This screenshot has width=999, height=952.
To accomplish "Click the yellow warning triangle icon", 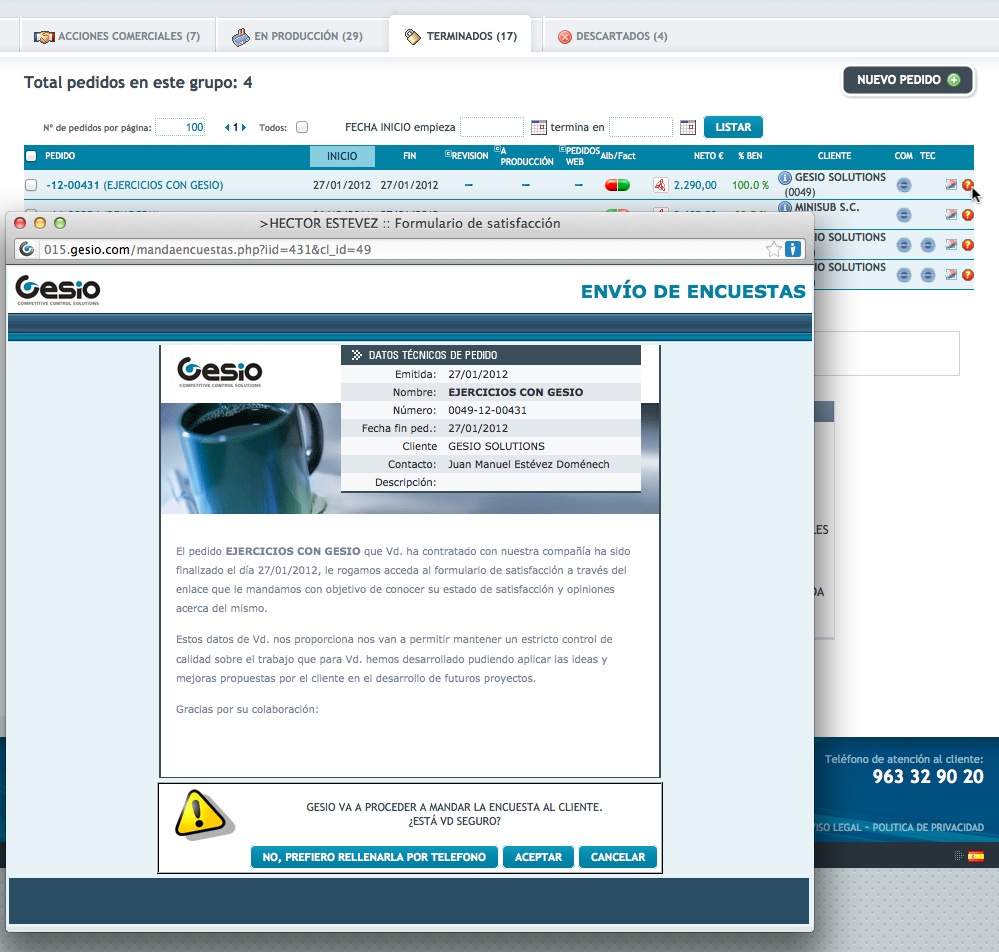I will [203, 814].
